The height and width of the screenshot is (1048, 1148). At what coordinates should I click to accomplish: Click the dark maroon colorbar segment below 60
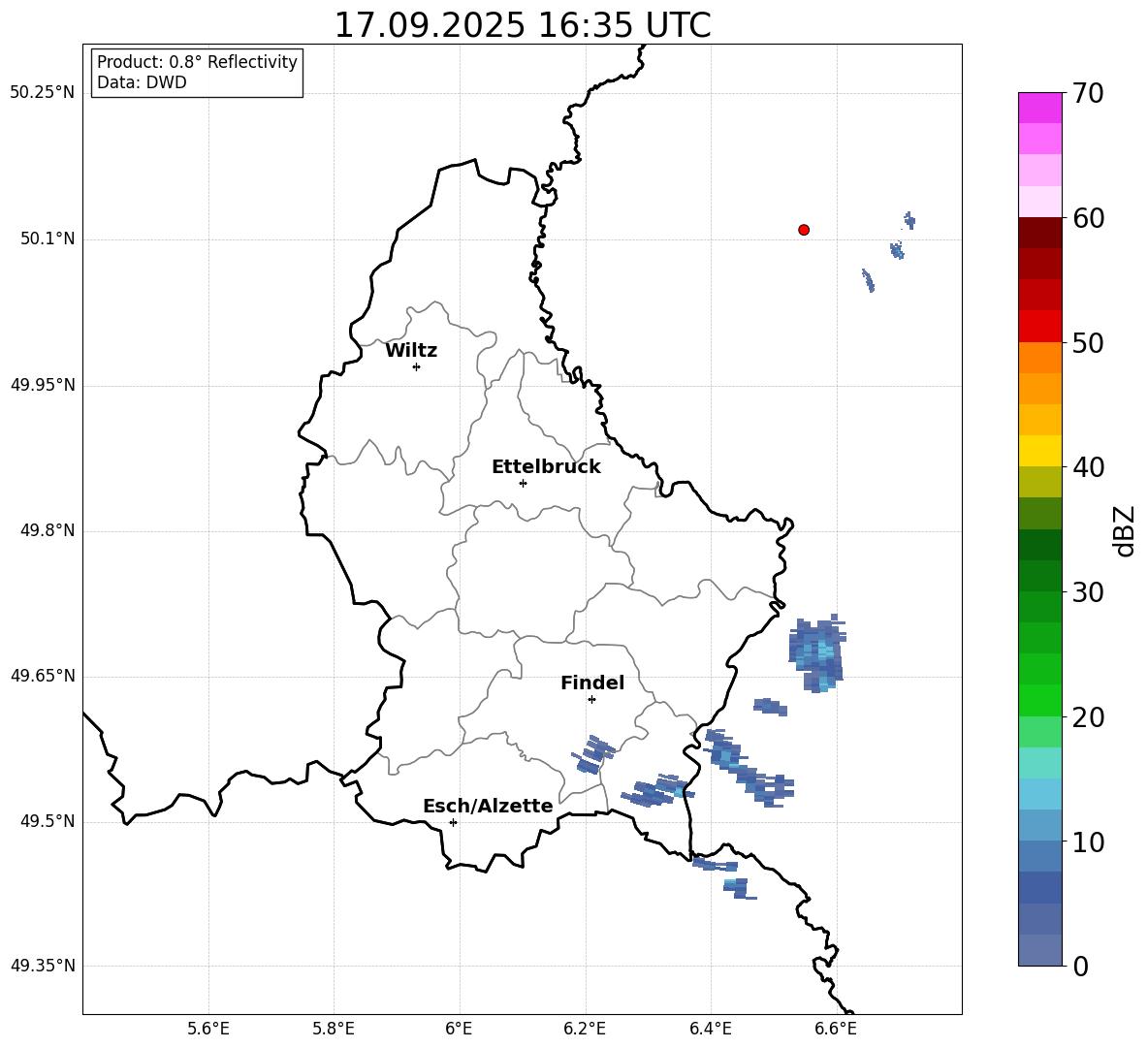[x=1039, y=233]
